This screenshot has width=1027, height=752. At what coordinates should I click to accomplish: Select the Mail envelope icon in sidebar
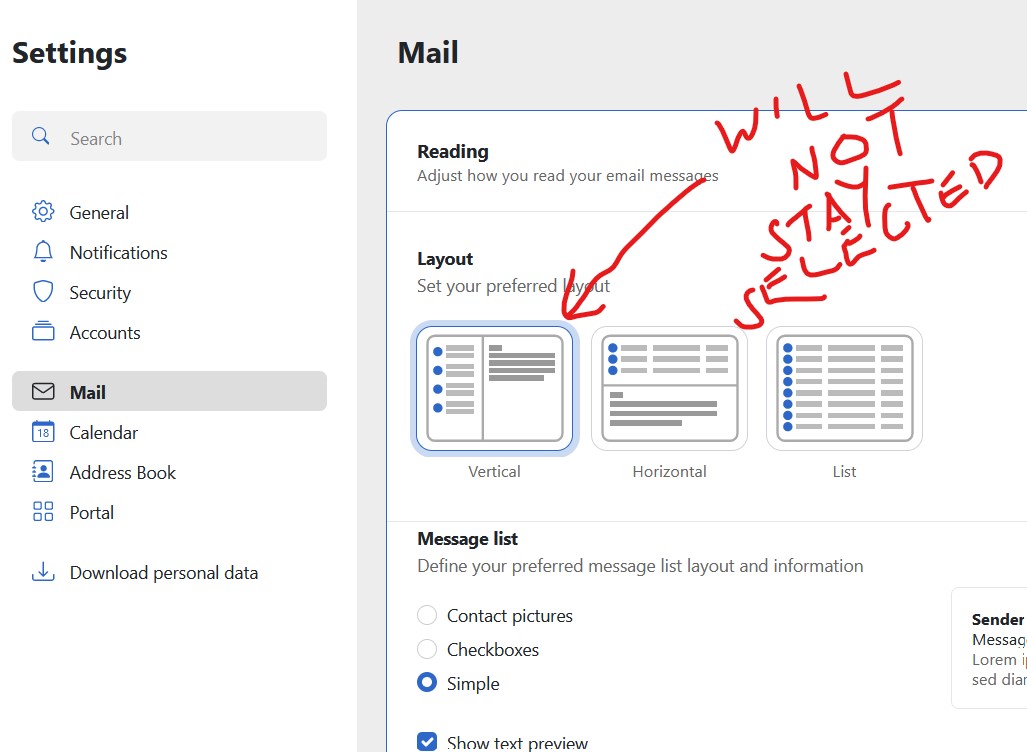click(x=42, y=392)
